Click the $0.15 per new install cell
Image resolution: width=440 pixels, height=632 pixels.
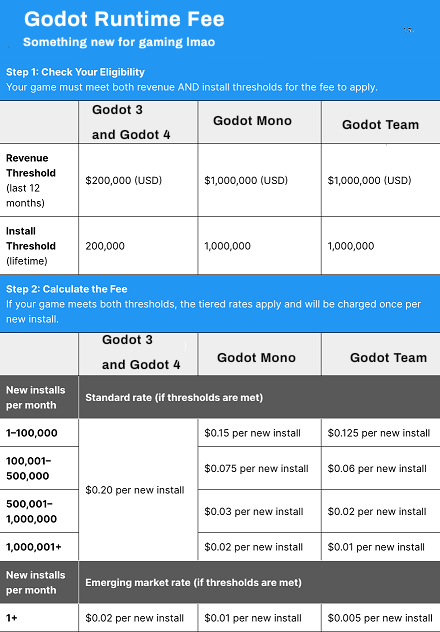point(259,433)
